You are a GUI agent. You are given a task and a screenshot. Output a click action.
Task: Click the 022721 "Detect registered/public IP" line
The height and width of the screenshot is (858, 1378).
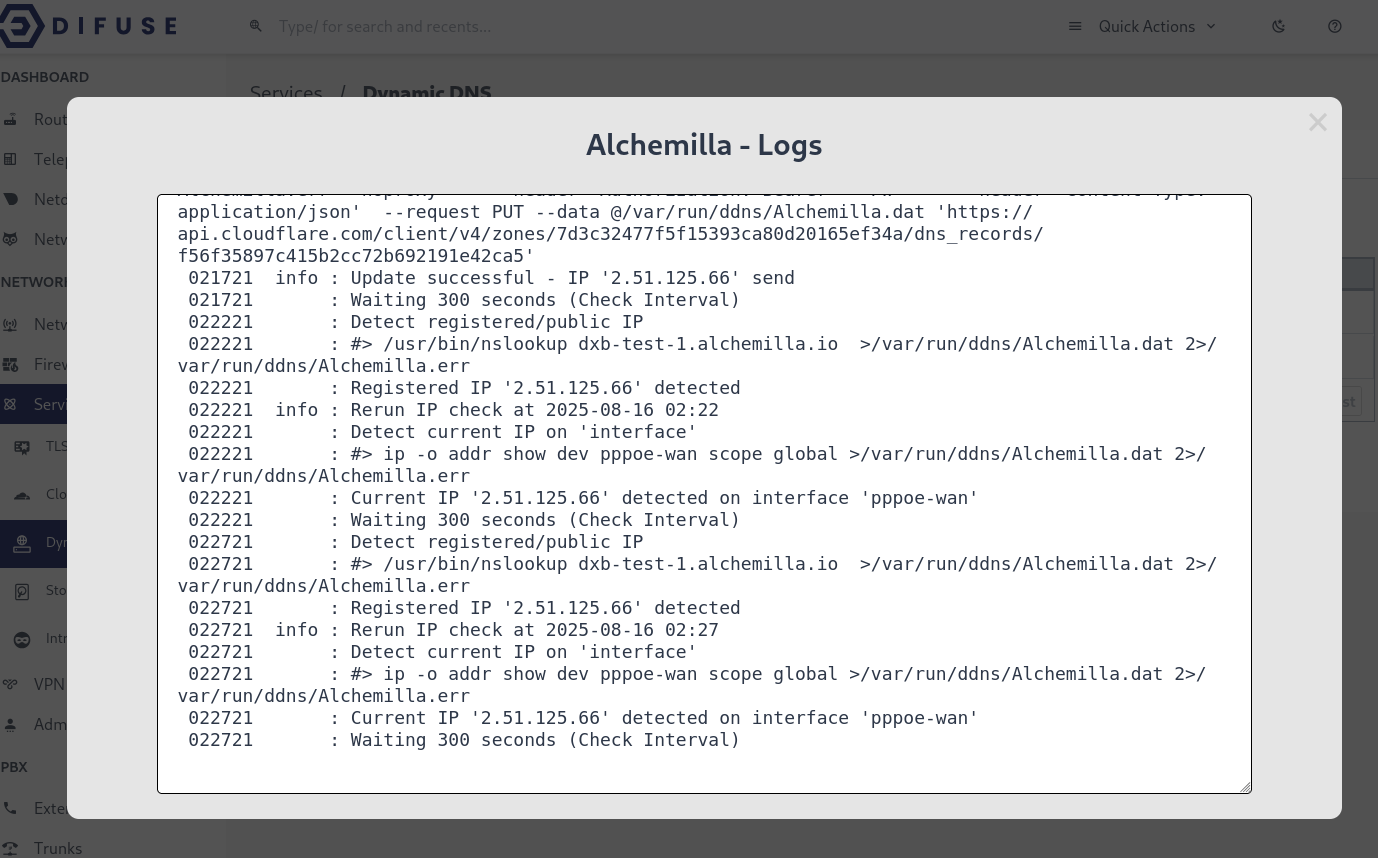[415, 542]
